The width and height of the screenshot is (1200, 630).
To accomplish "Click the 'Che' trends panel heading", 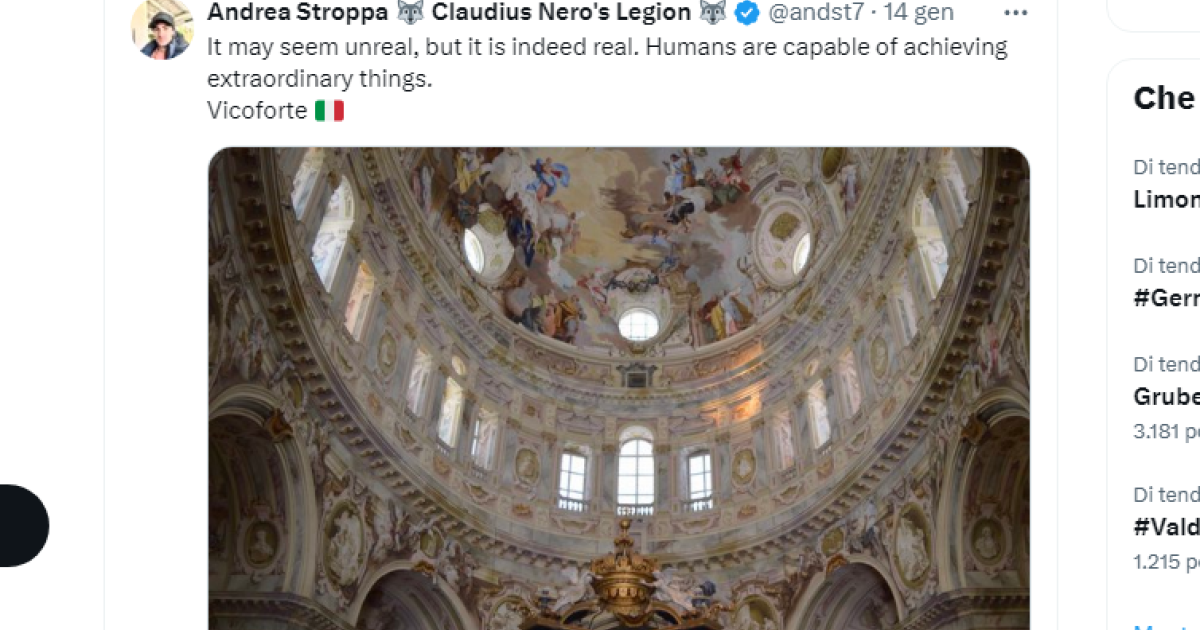I will (1164, 98).
